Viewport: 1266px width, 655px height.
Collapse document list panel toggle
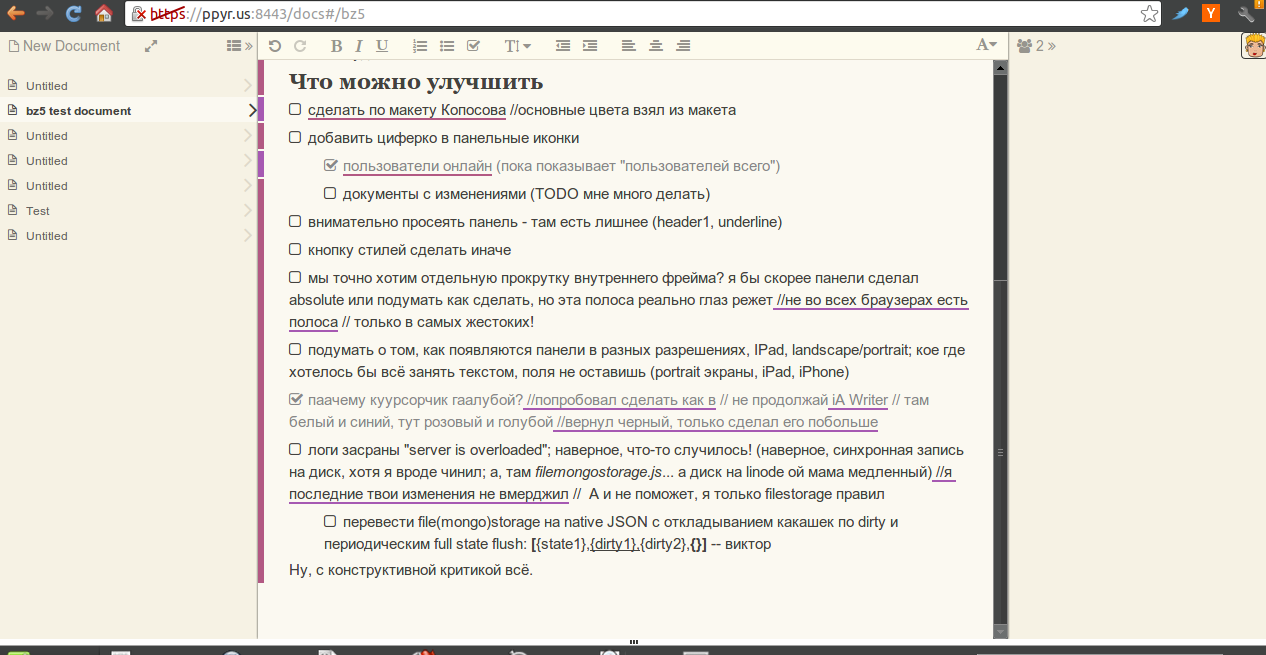pos(239,46)
